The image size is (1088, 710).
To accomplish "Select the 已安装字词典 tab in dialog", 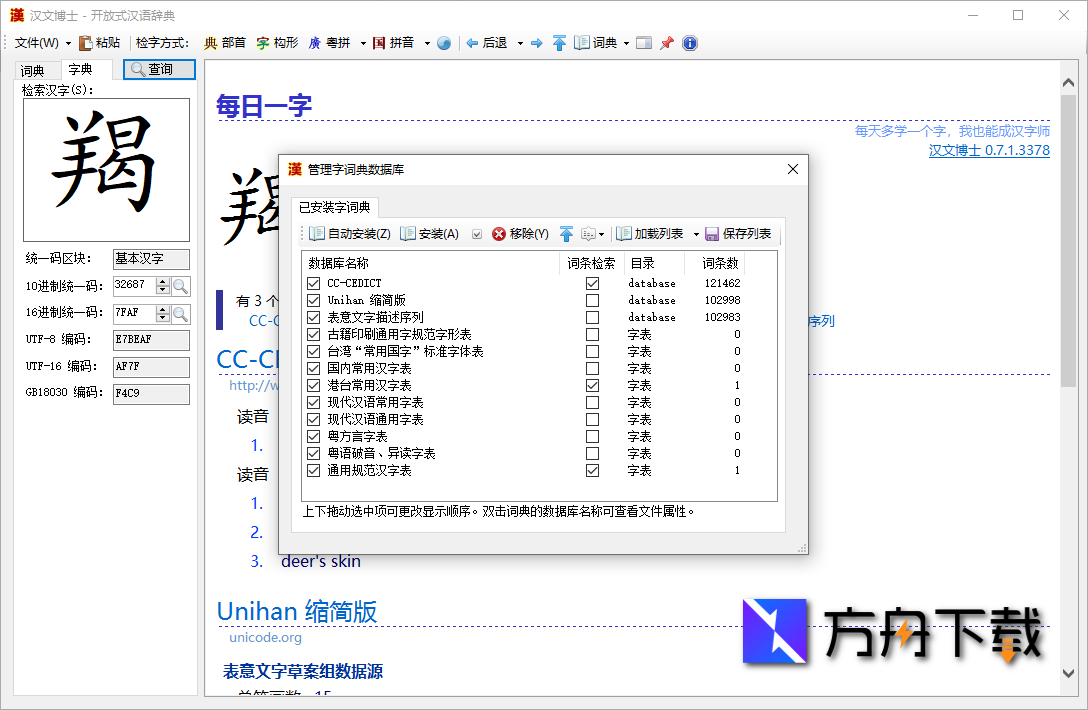I will [x=336, y=206].
